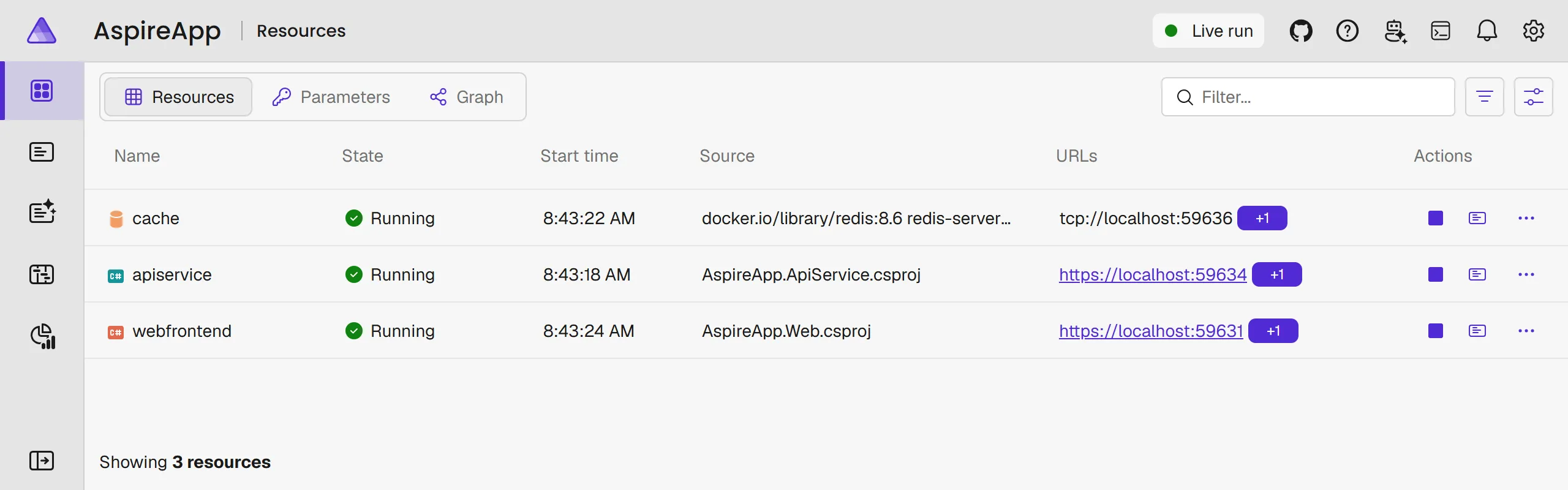Expand the sidebar with the bottom panel icon
This screenshot has width=1568, height=490.
click(x=42, y=461)
